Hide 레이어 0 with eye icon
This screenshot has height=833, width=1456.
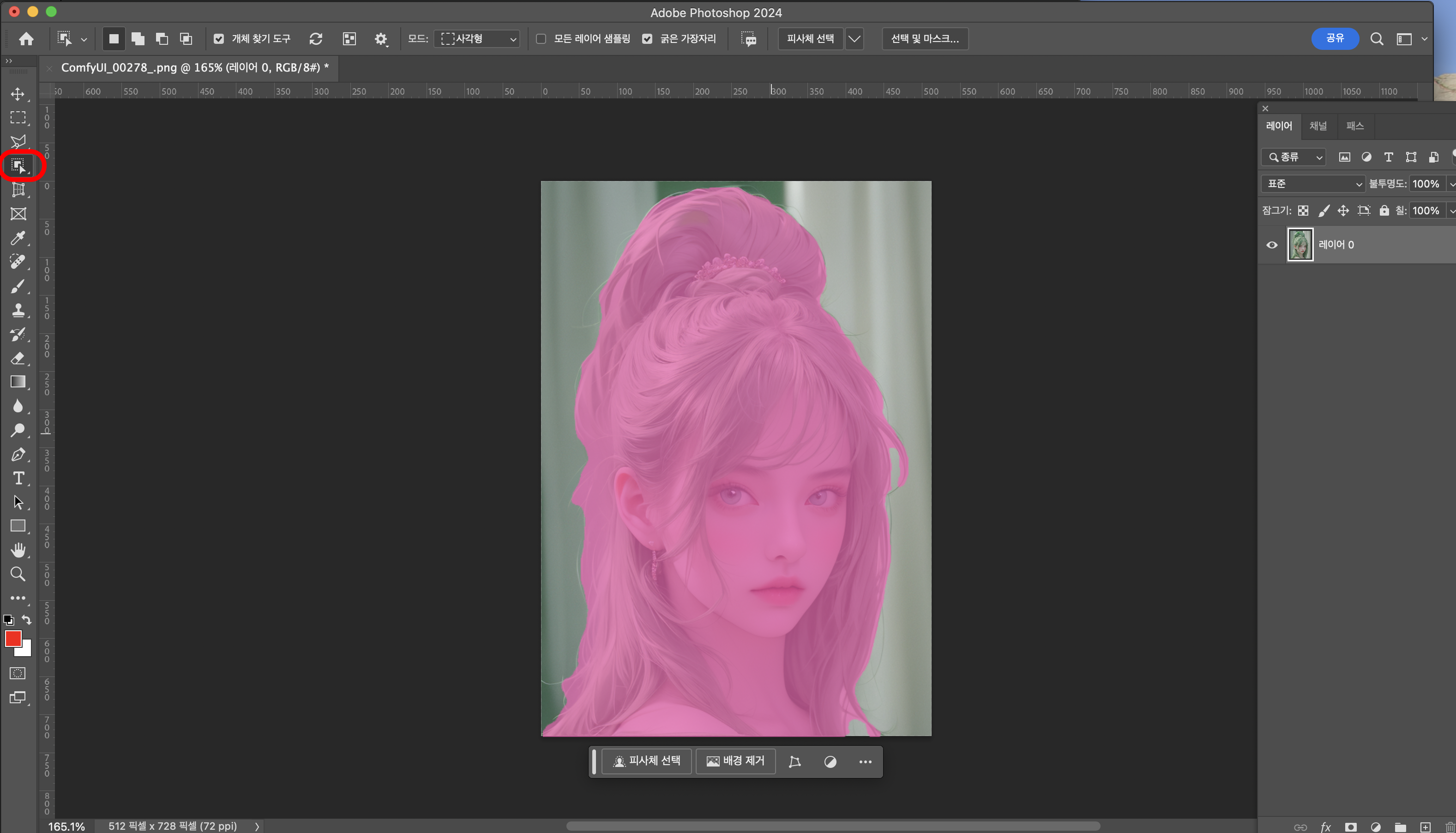tap(1272, 245)
